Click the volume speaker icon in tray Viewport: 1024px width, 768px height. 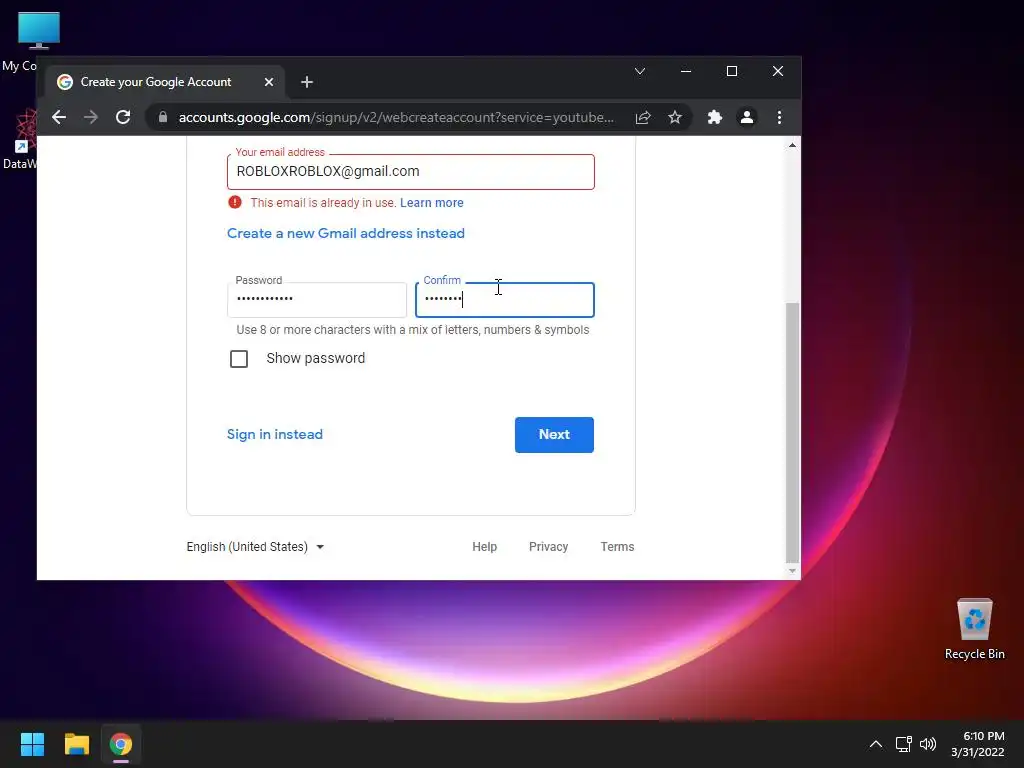[x=927, y=744]
